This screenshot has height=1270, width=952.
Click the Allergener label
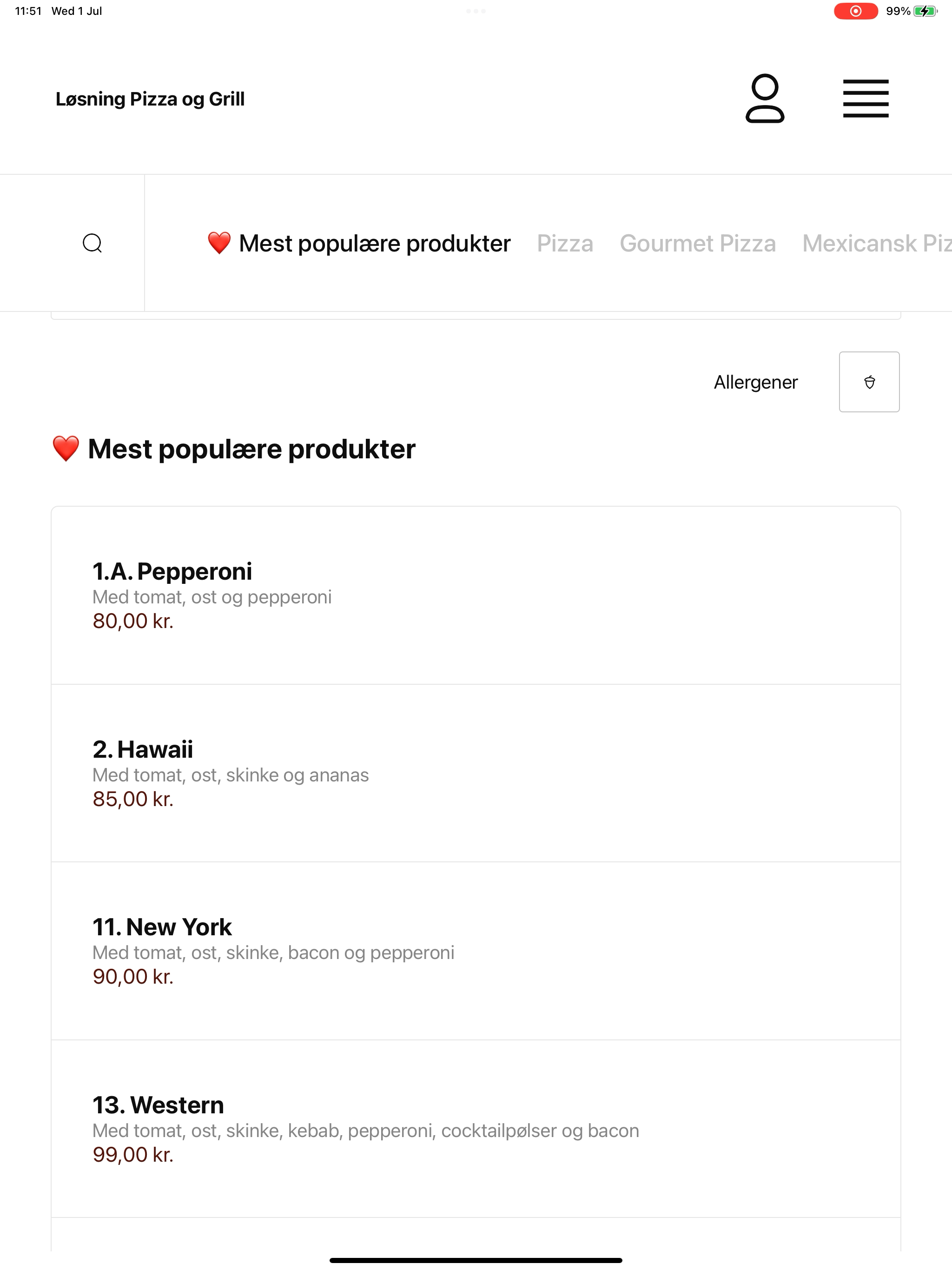click(755, 382)
